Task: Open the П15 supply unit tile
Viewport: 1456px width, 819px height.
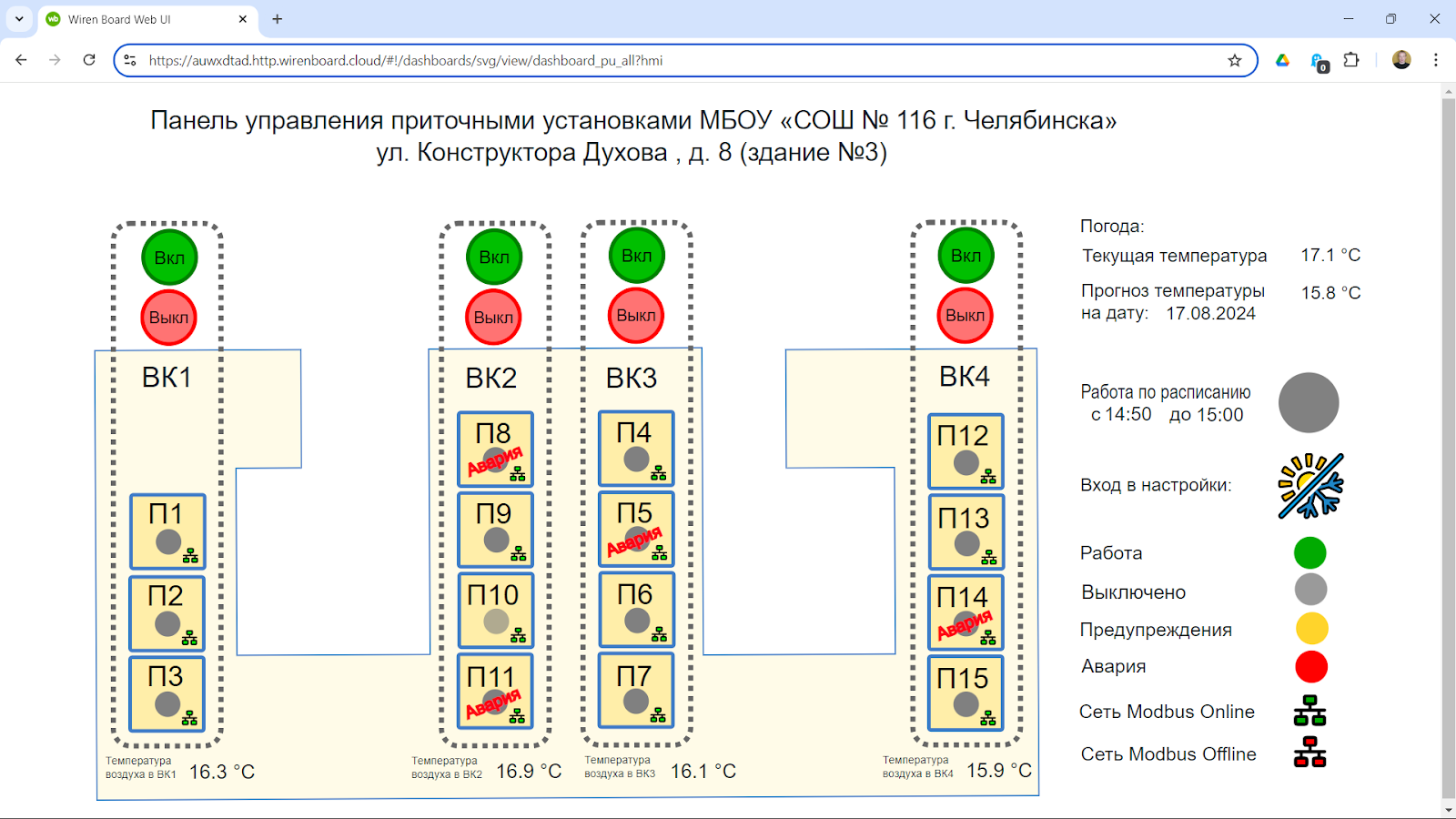Action: point(966,693)
